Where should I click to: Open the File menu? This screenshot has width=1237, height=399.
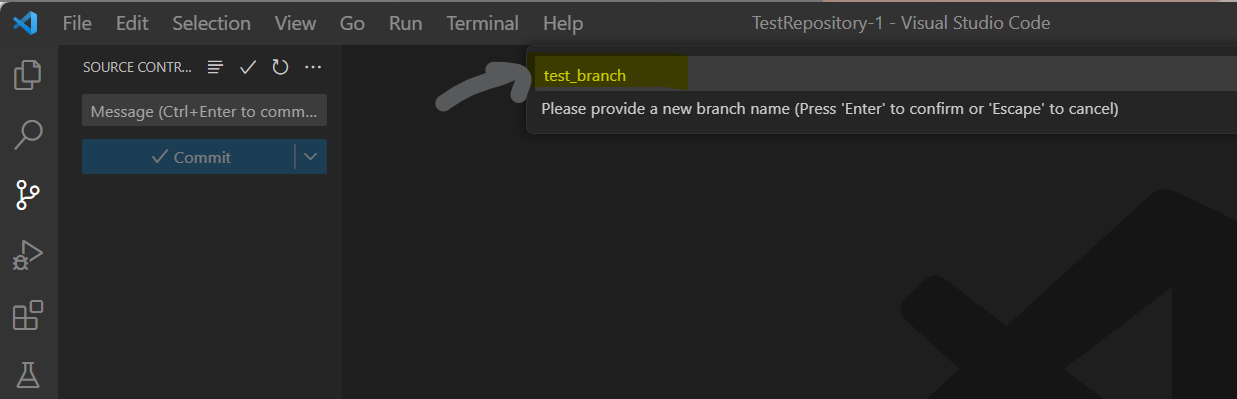(x=77, y=23)
